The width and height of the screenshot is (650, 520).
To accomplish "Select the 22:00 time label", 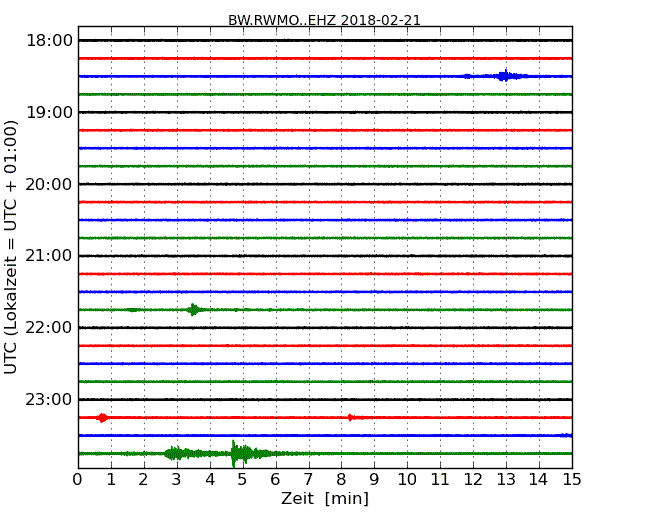I will point(49,328).
